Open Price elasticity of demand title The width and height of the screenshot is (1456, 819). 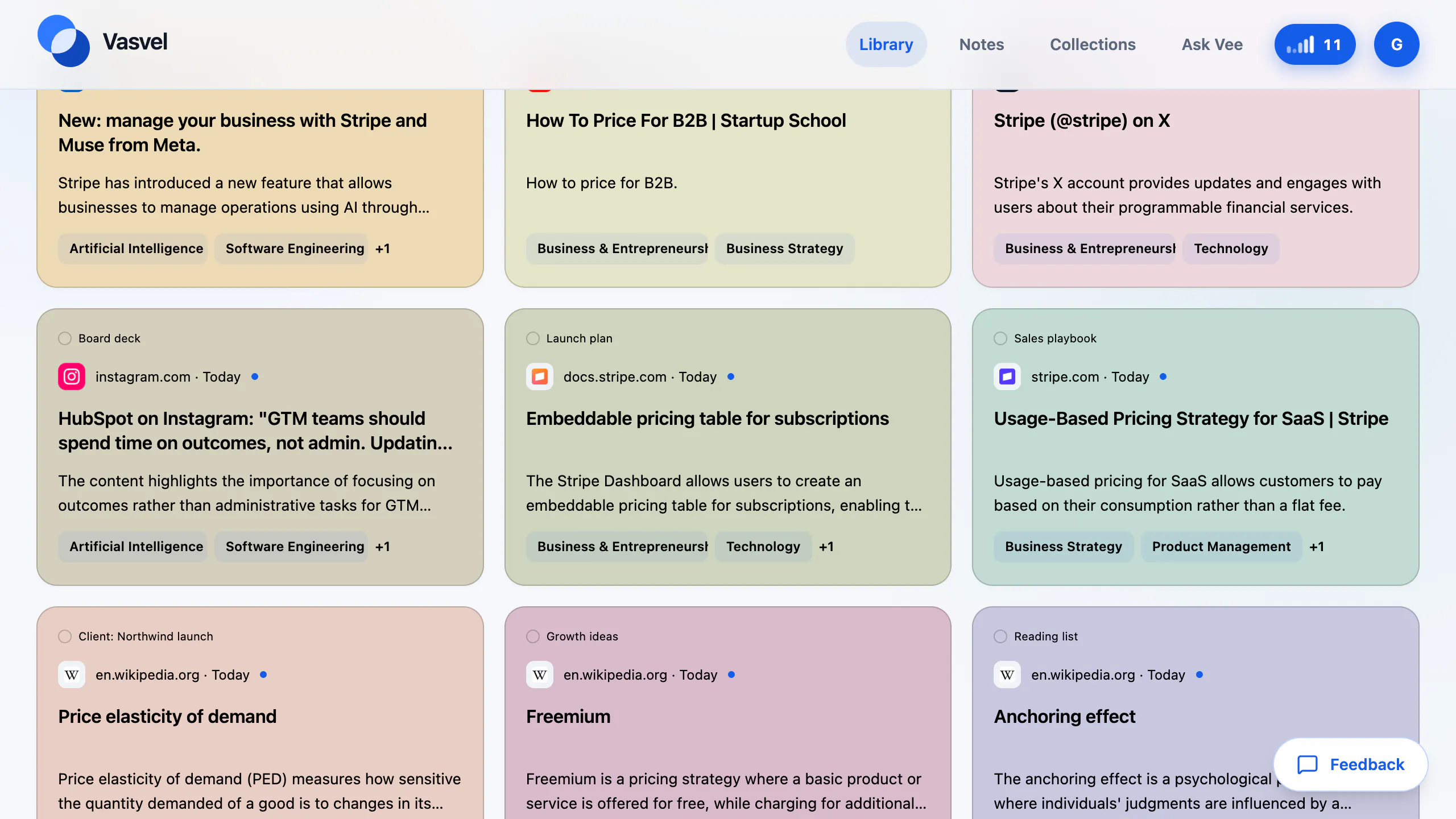coord(167,717)
